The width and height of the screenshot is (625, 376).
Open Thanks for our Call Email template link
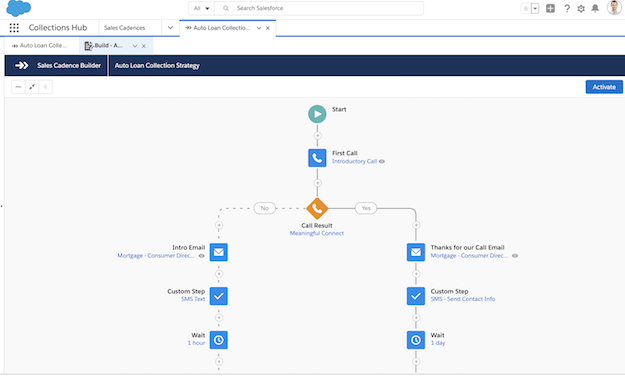[x=470, y=256]
